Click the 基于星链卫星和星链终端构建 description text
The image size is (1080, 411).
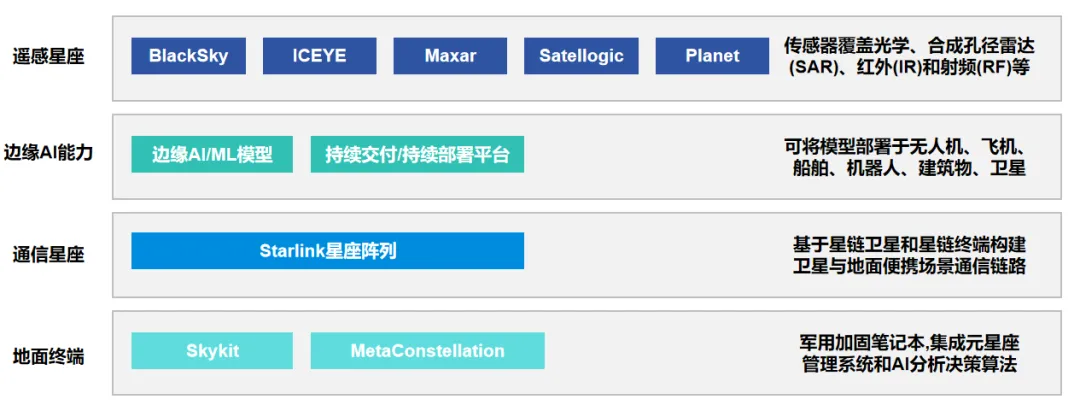click(x=907, y=244)
